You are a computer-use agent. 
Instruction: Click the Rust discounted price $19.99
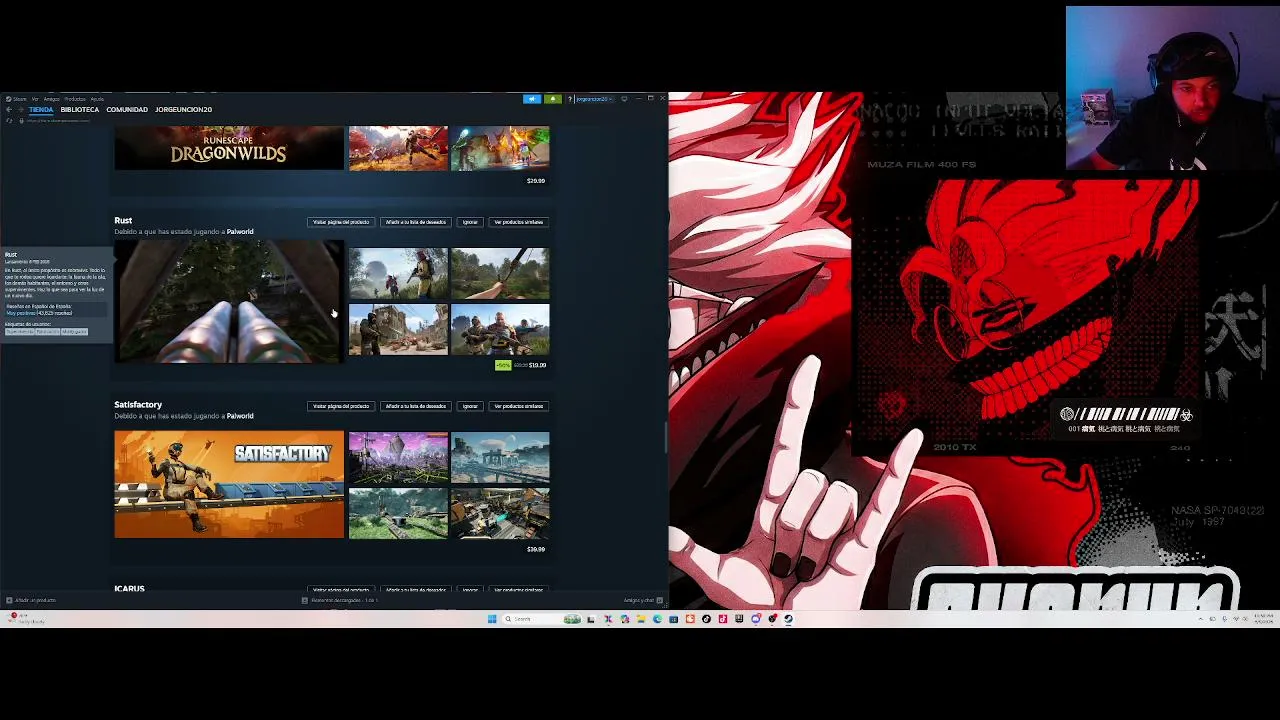pyautogui.click(x=538, y=365)
